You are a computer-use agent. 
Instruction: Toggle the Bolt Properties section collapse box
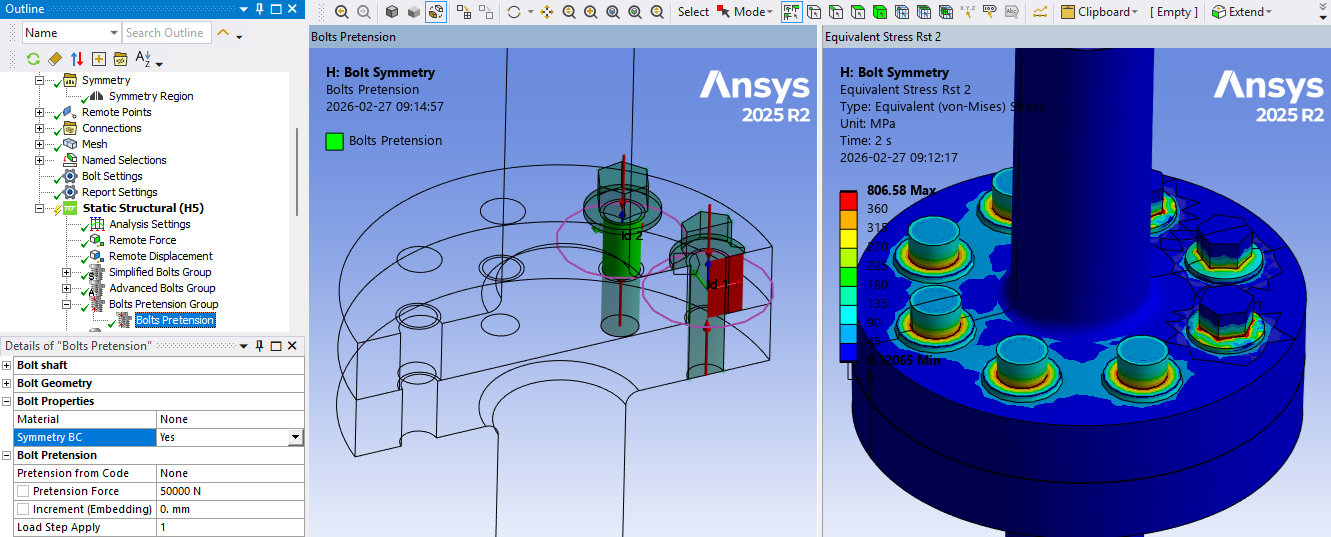coord(7,401)
